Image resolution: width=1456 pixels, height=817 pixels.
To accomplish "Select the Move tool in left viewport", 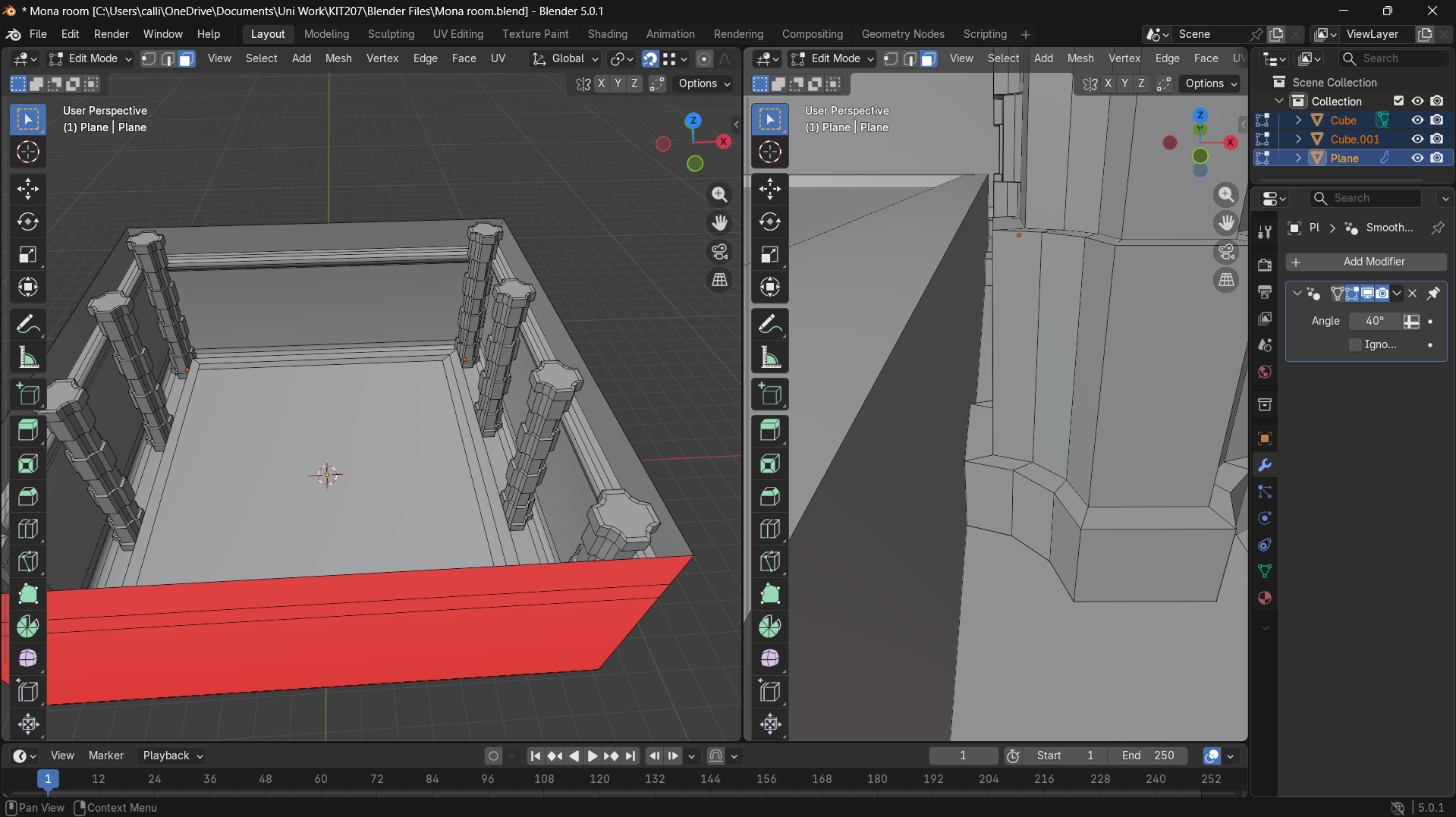I will 28,189.
